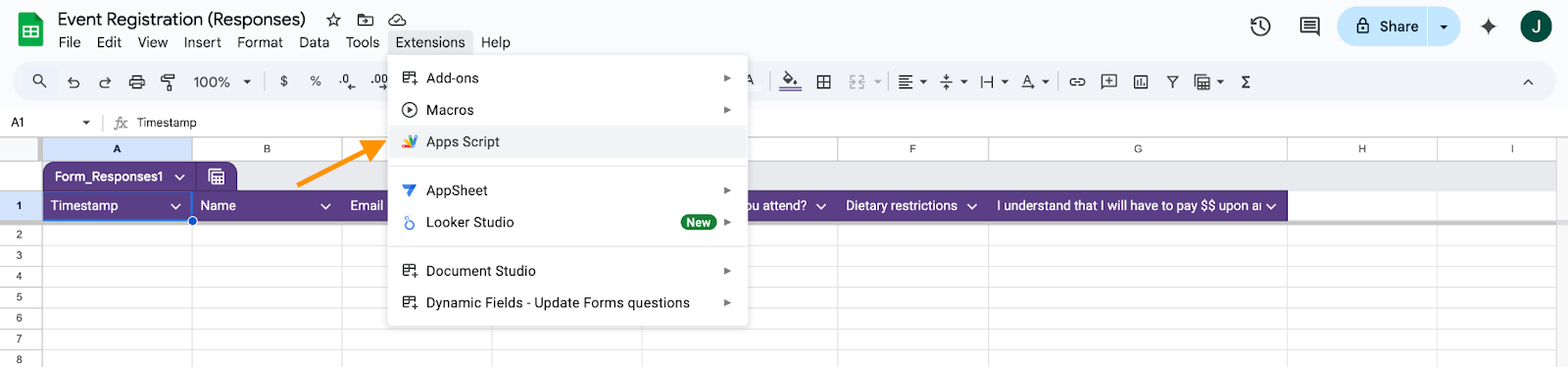Open the borders tool
Screen dimensions: 1568x367
coord(823,81)
